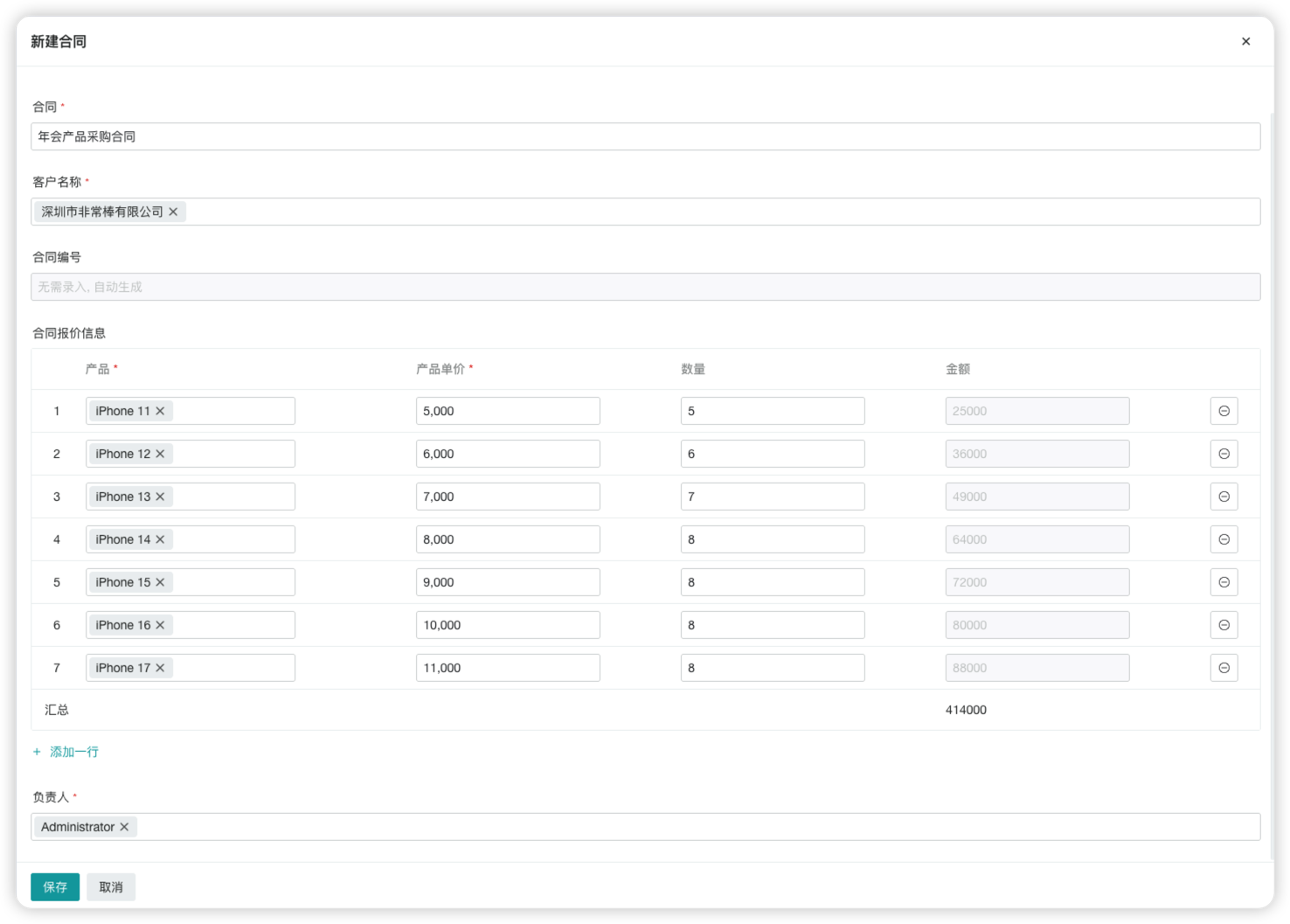Click the 36000 amount field
This screenshot has width=1290, height=924.
coord(1037,454)
